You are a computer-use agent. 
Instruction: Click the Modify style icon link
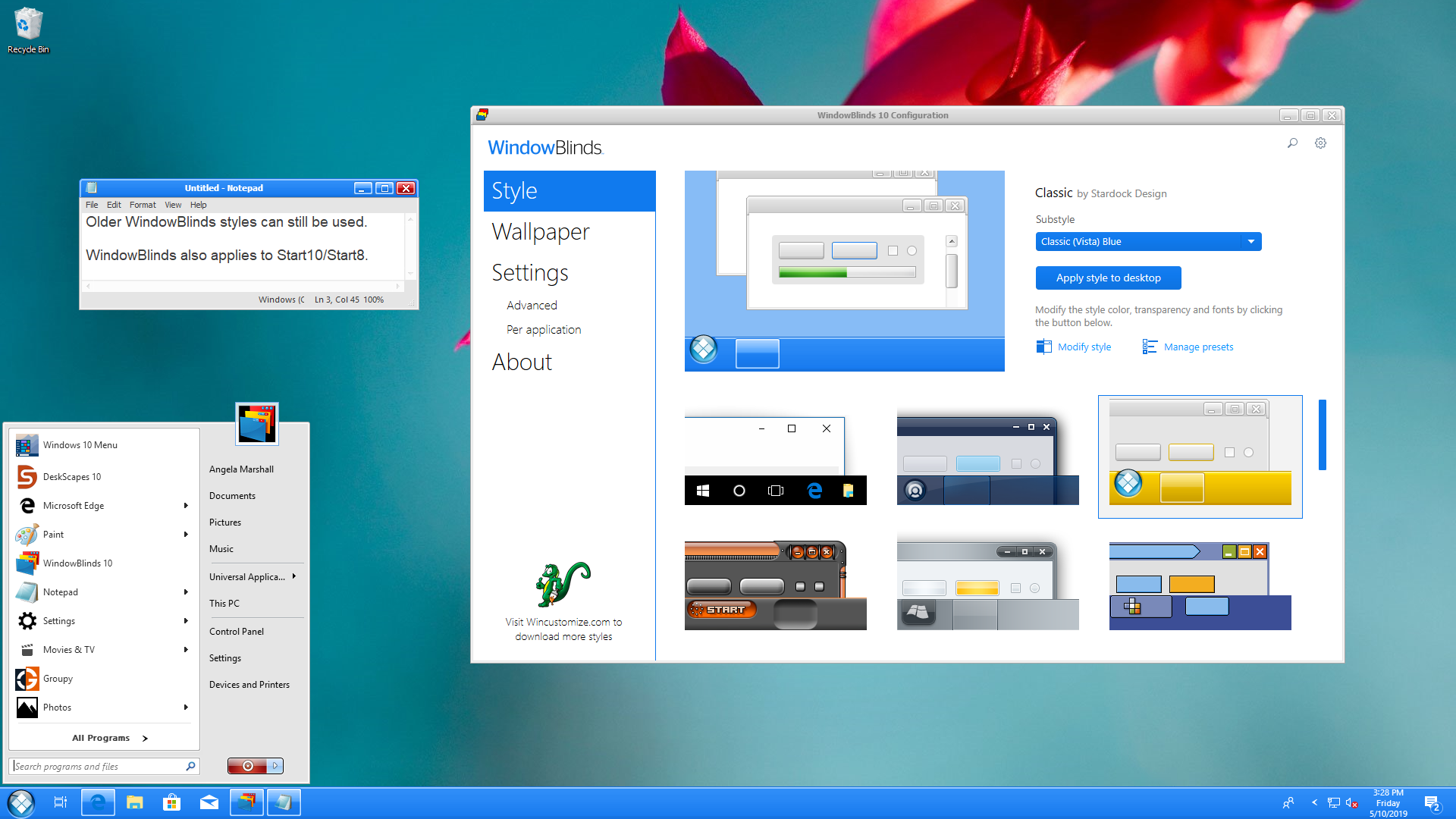point(1043,346)
